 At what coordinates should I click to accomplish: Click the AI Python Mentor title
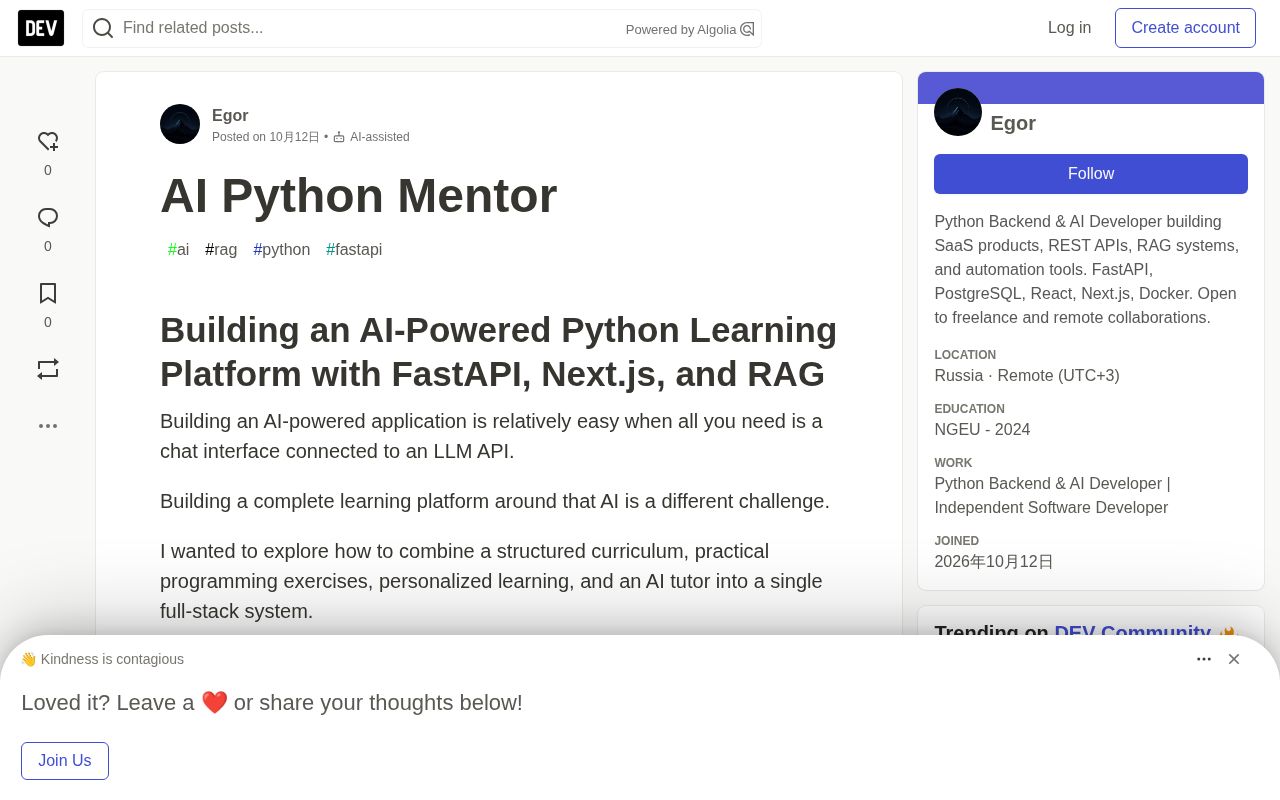[x=358, y=196]
